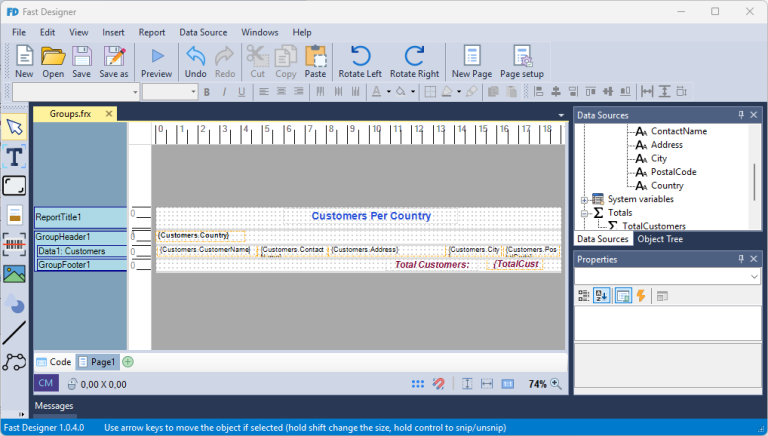Toggle italic formatting
The image size is (768, 436).
coord(224,92)
